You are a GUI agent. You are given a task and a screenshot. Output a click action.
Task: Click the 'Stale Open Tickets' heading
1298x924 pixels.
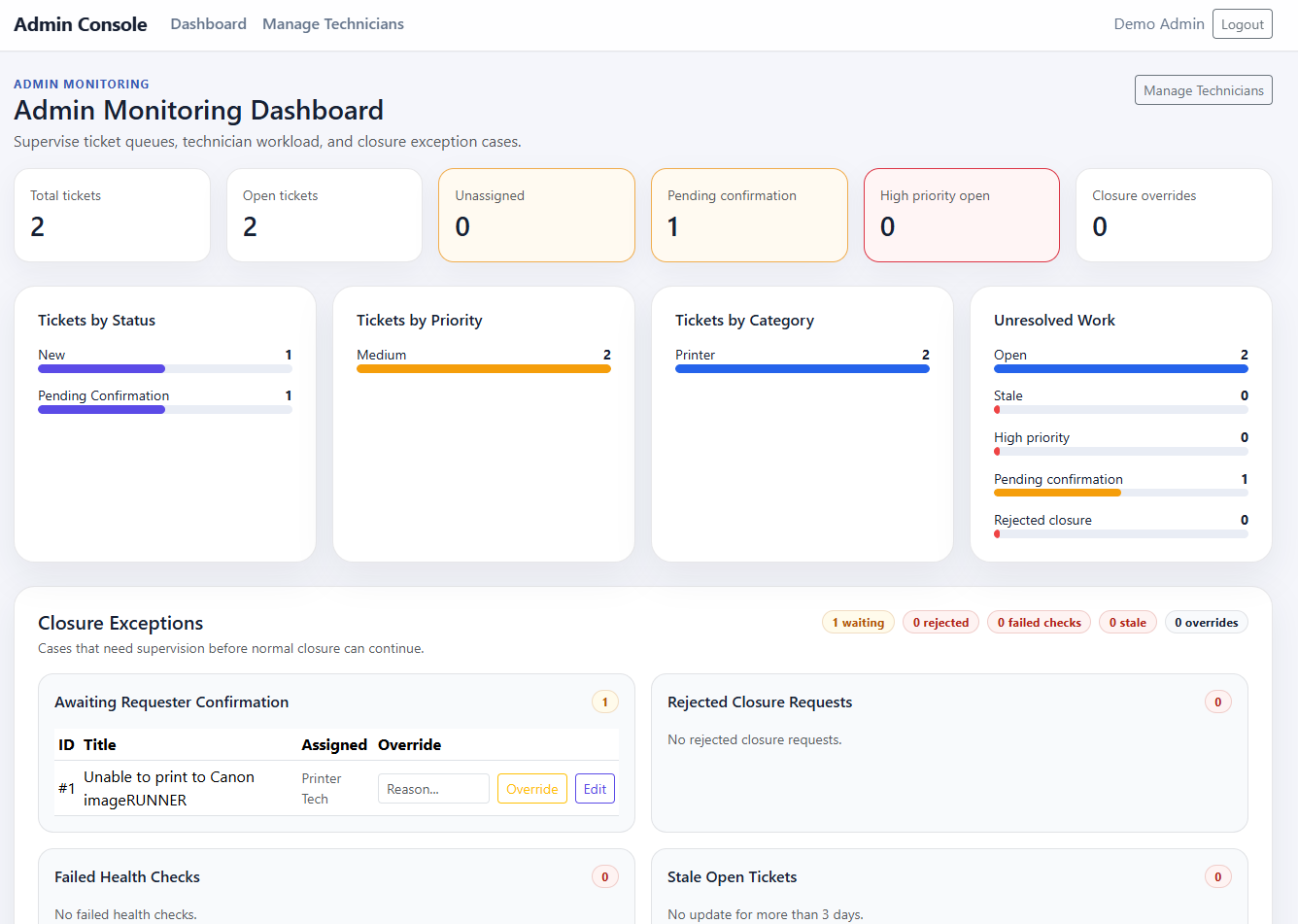(x=732, y=877)
